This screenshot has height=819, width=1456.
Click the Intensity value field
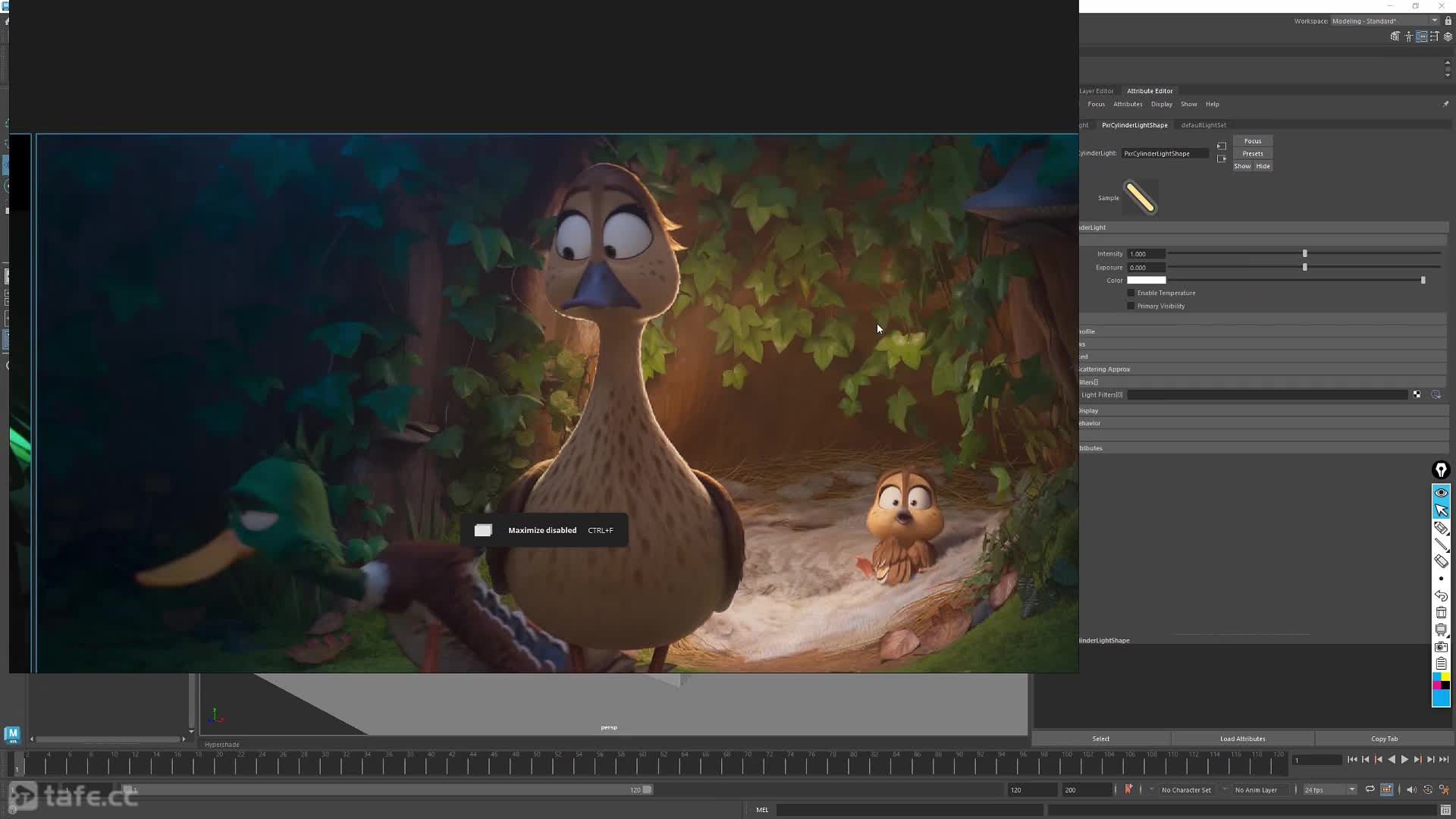[x=1146, y=254]
